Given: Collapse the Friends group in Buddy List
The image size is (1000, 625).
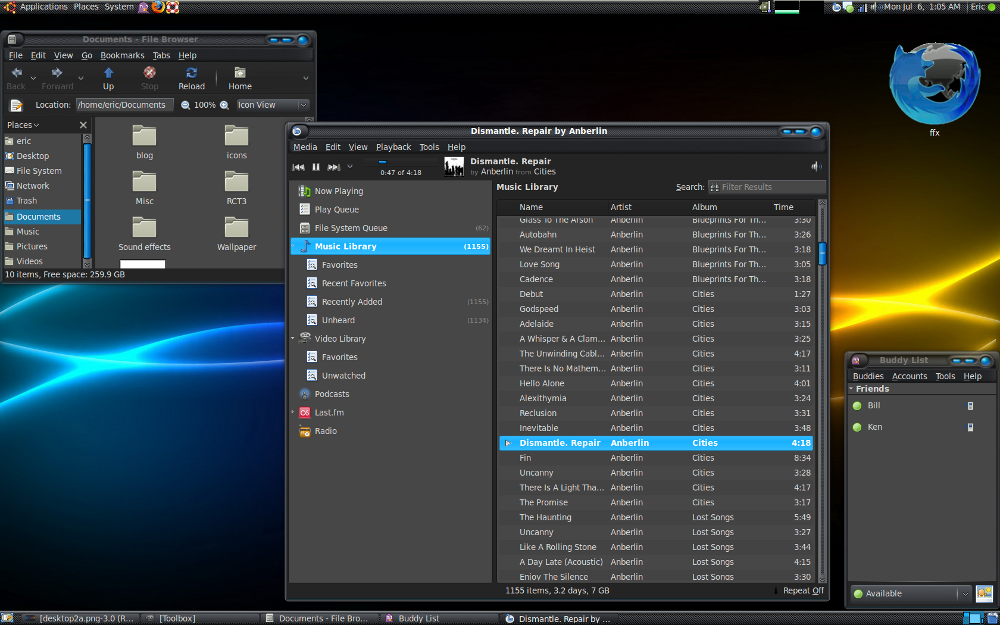Looking at the screenshot, I should pyautogui.click(x=851, y=388).
